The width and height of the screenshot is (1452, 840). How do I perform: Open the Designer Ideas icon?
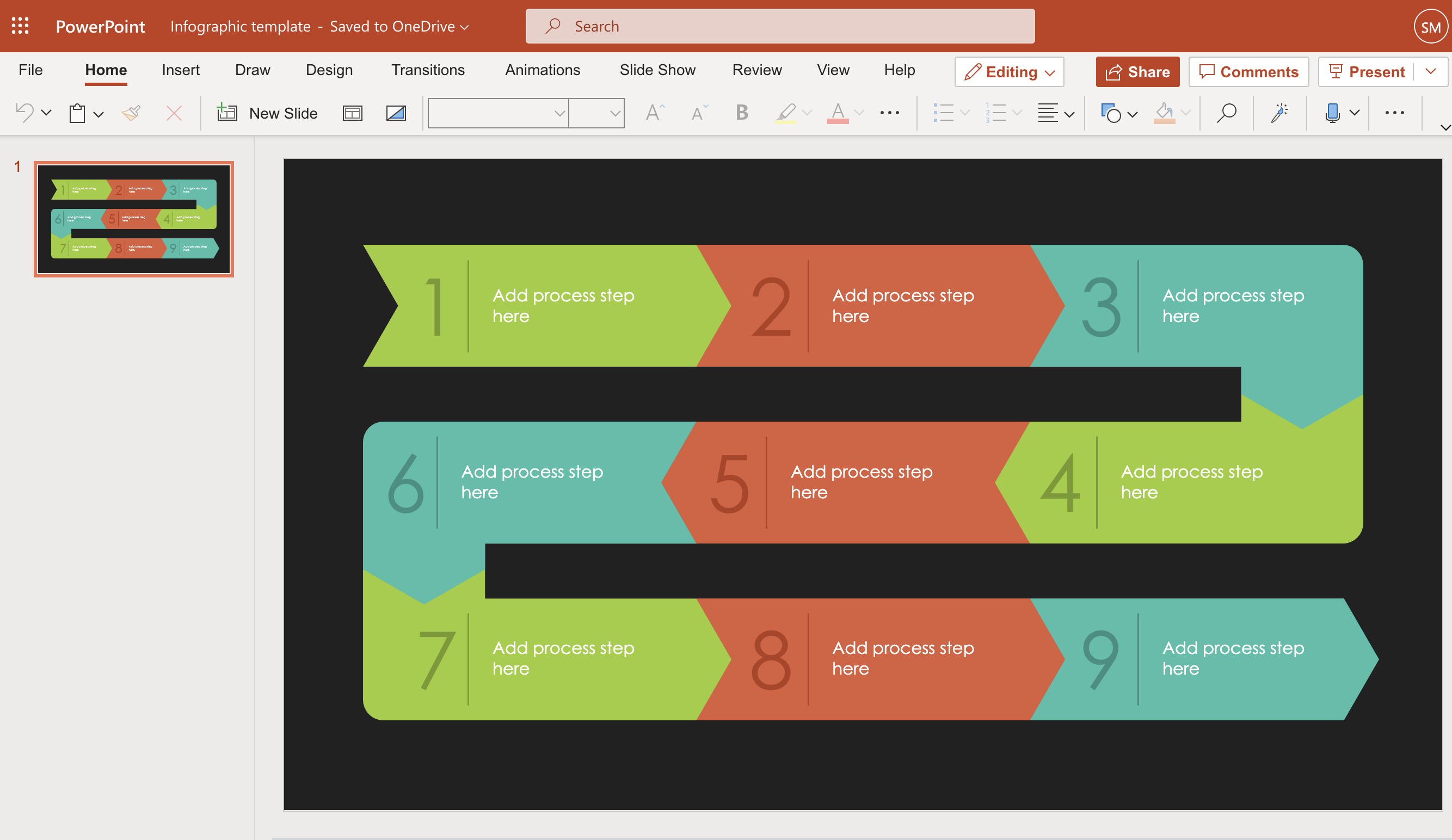tap(1280, 111)
